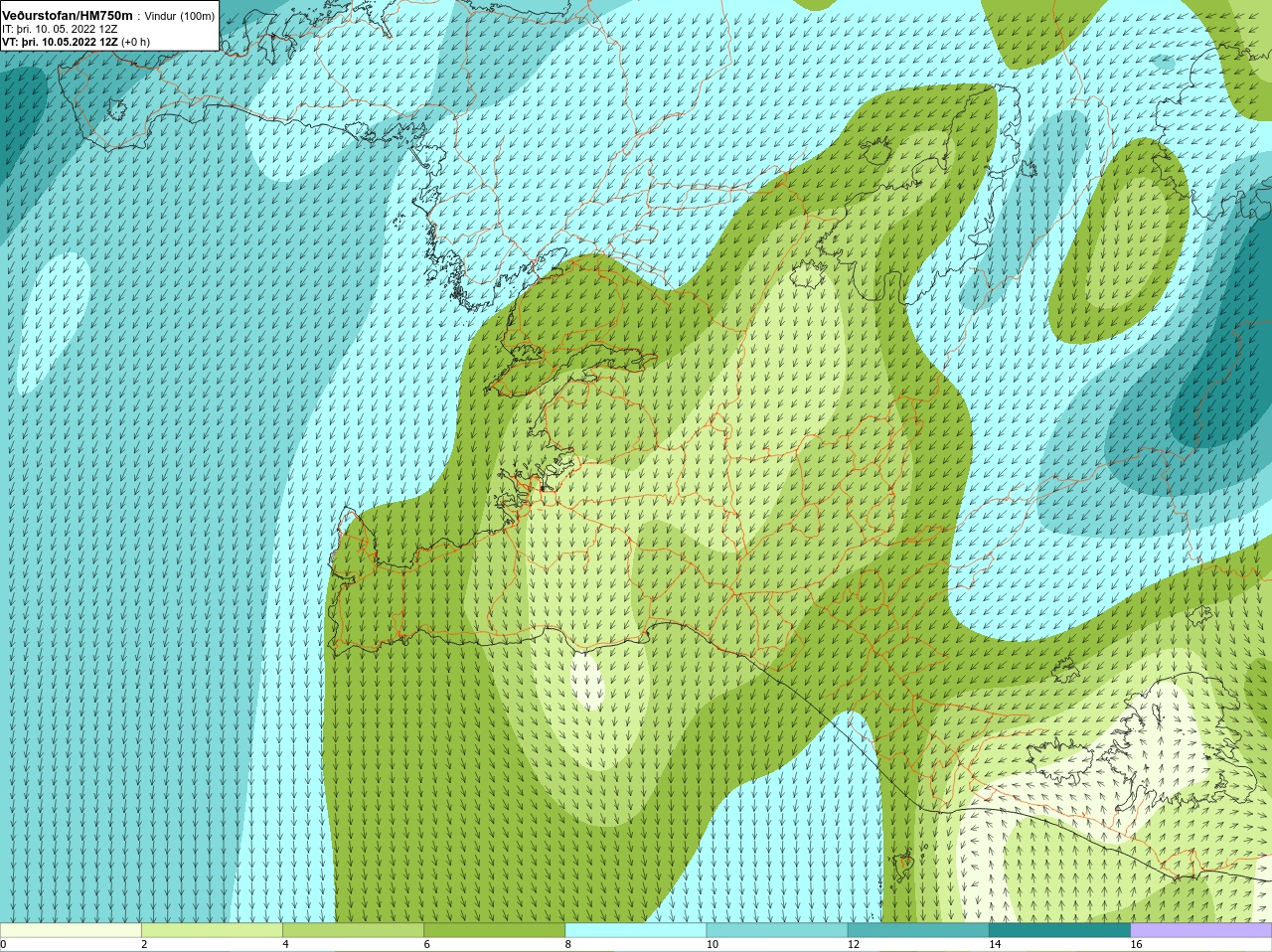Click the teal 12–14 legend swatch

point(918,930)
